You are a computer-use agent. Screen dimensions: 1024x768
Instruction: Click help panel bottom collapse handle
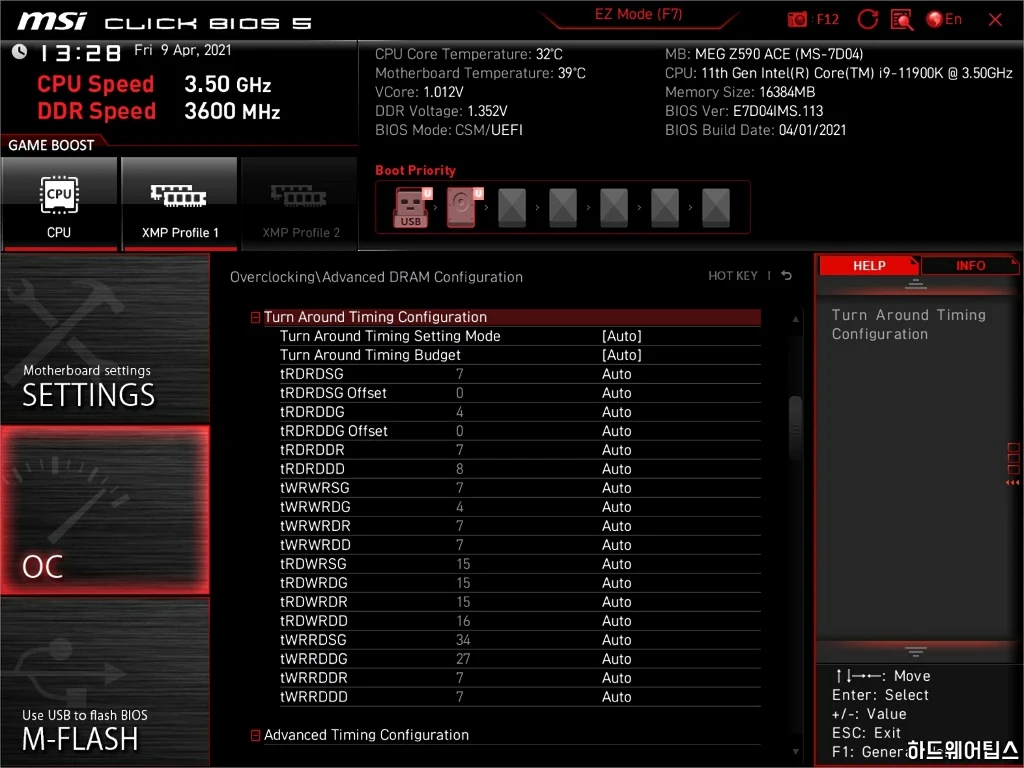(x=916, y=652)
